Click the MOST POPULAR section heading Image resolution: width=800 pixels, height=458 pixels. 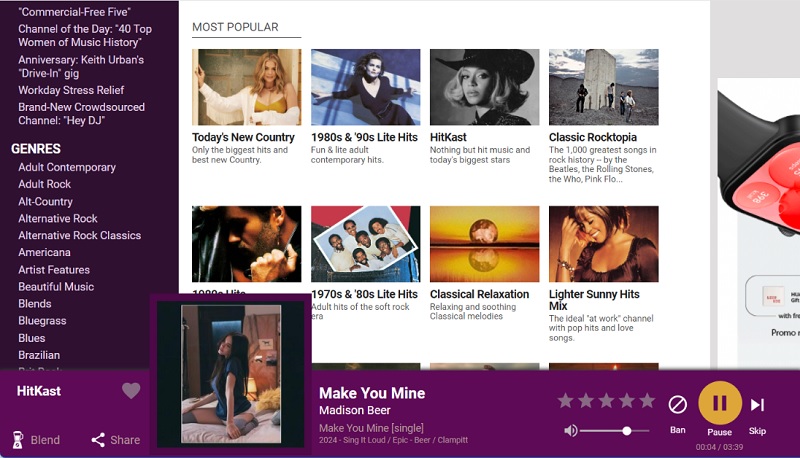235,27
